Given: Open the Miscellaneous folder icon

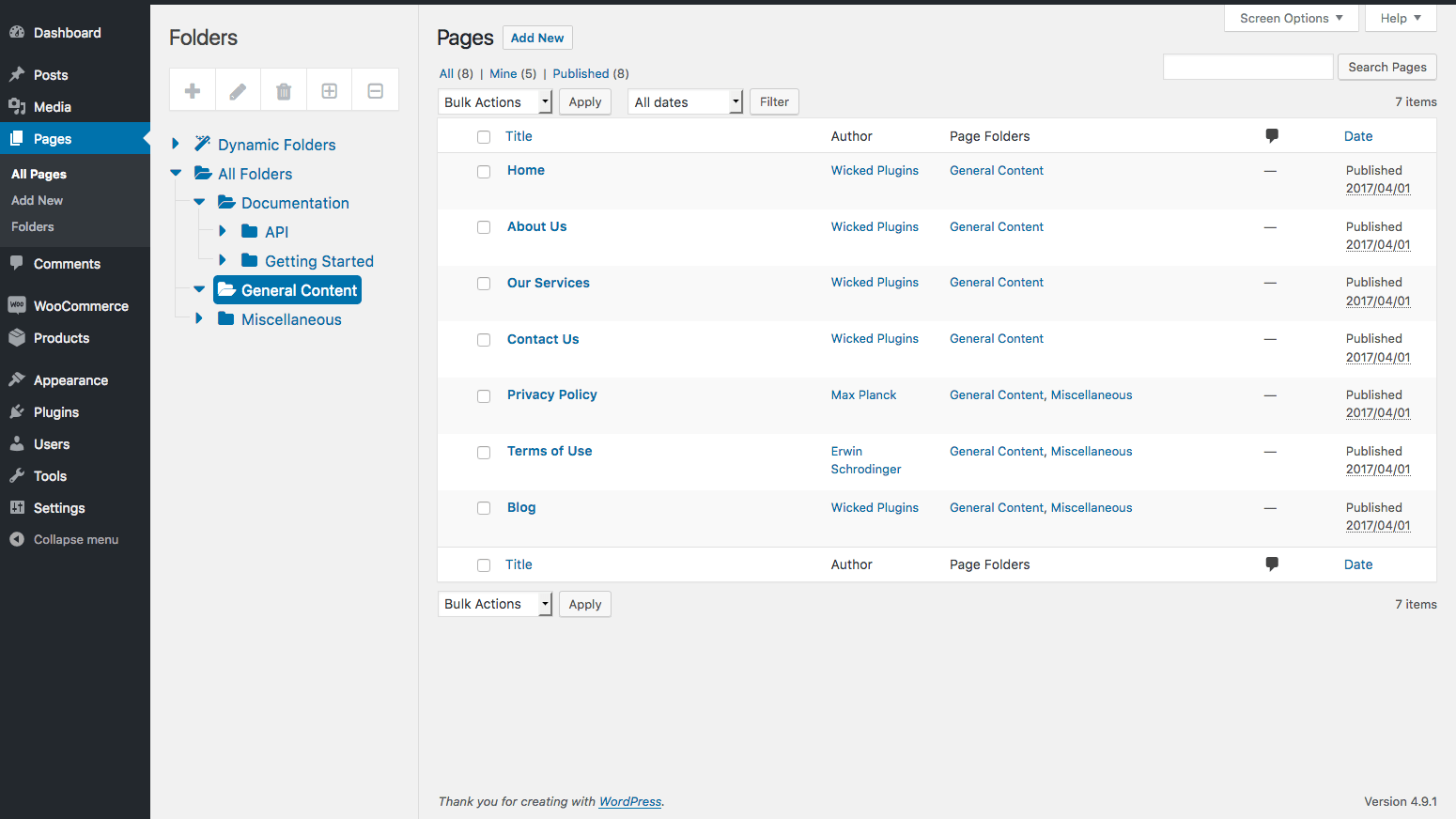Looking at the screenshot, I should pos(225,319).
